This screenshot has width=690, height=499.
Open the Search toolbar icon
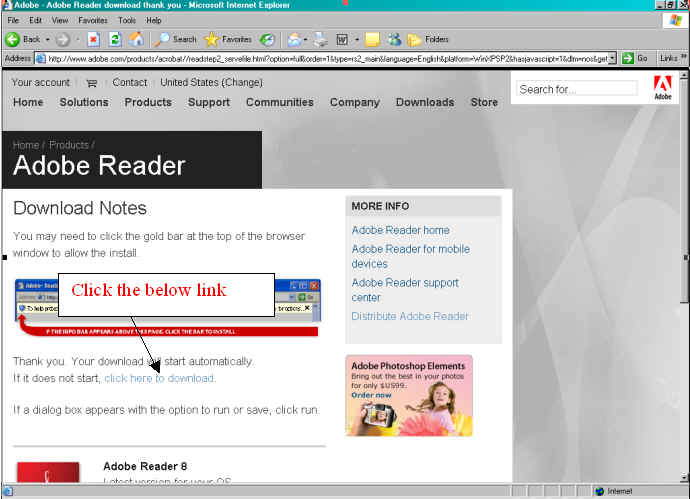click(161, 39)
